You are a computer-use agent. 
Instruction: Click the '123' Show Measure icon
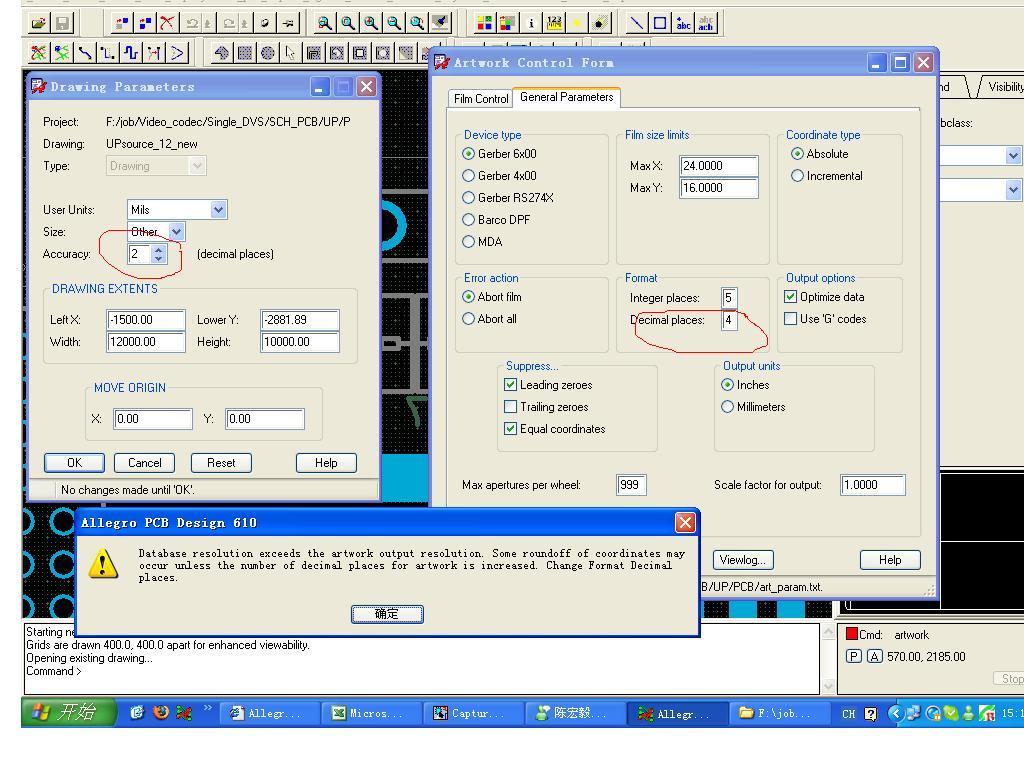554,24
